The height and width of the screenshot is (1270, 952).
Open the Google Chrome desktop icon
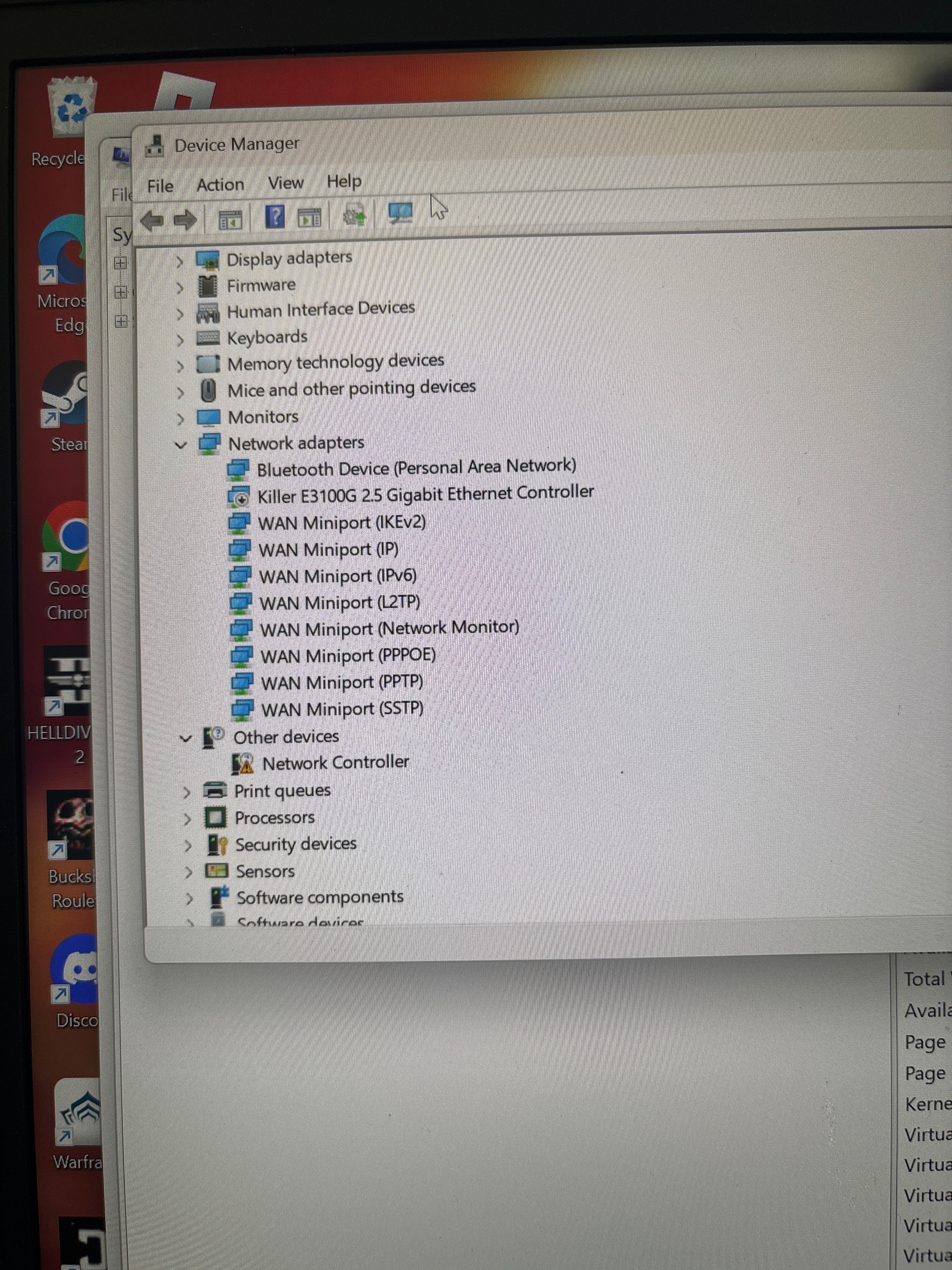[x=69, y=537]
